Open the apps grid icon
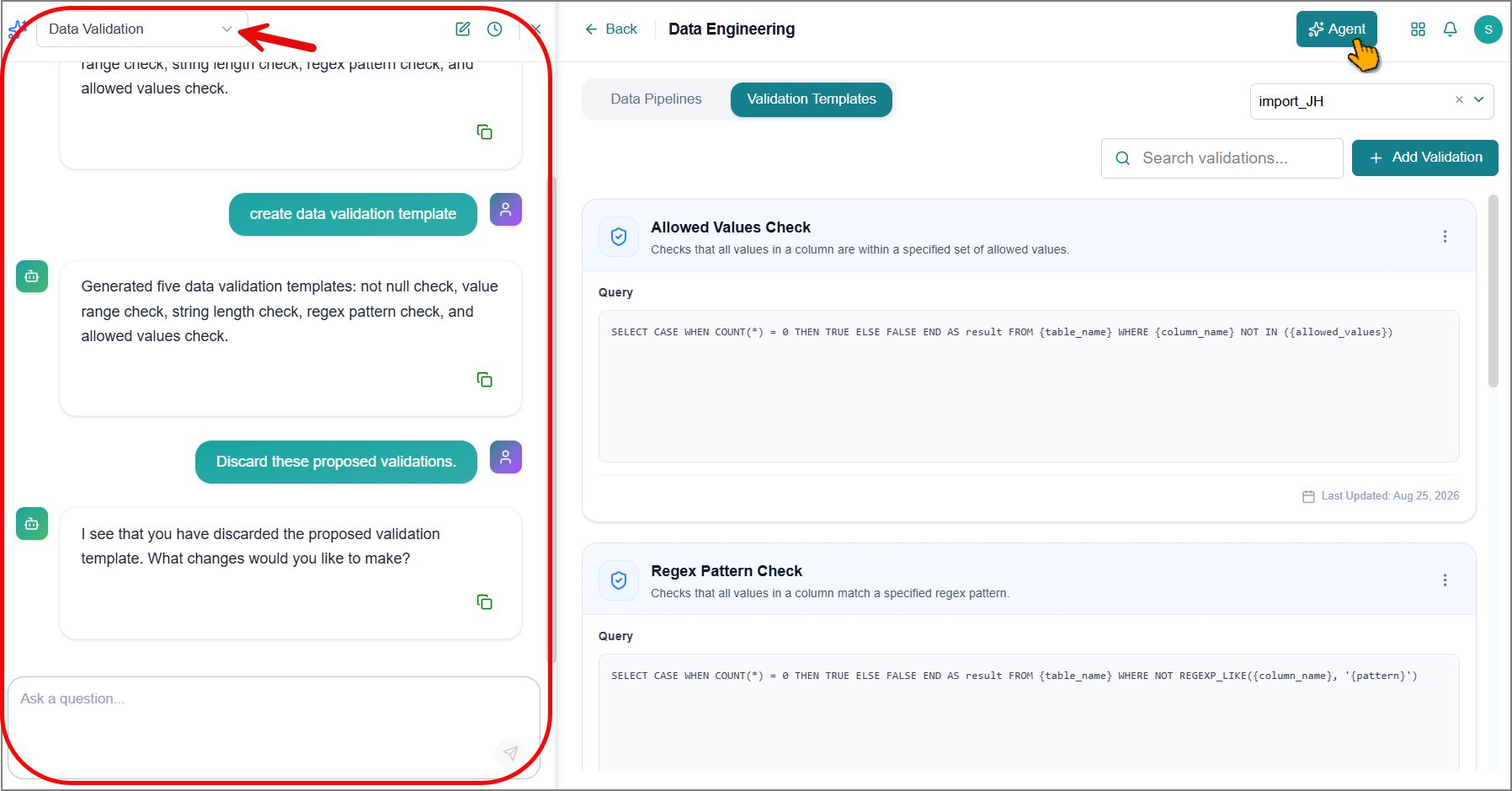 pyautogui.click(x=1418, y=29)
